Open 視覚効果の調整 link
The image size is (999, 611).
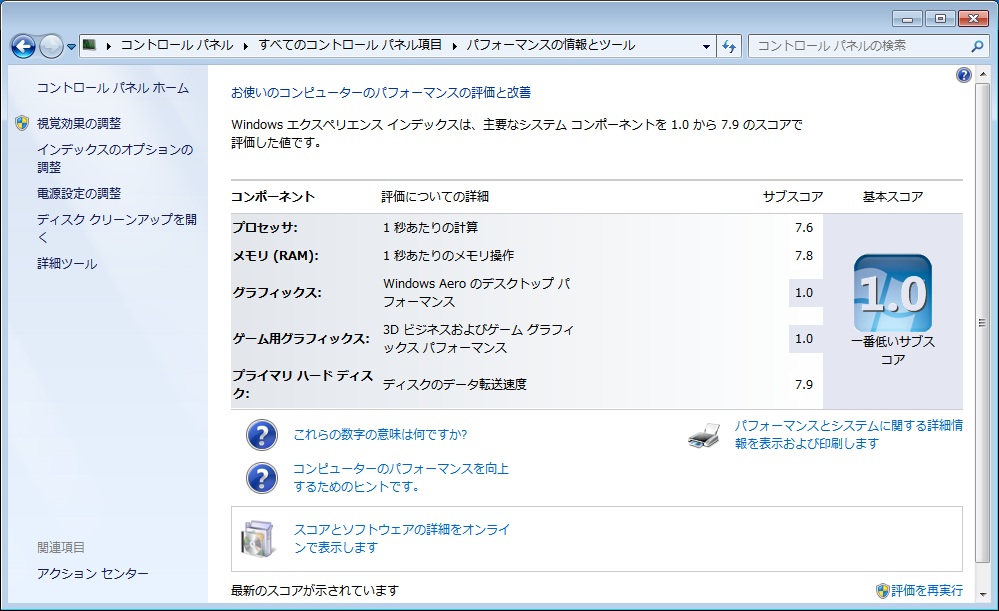[79, 123]
